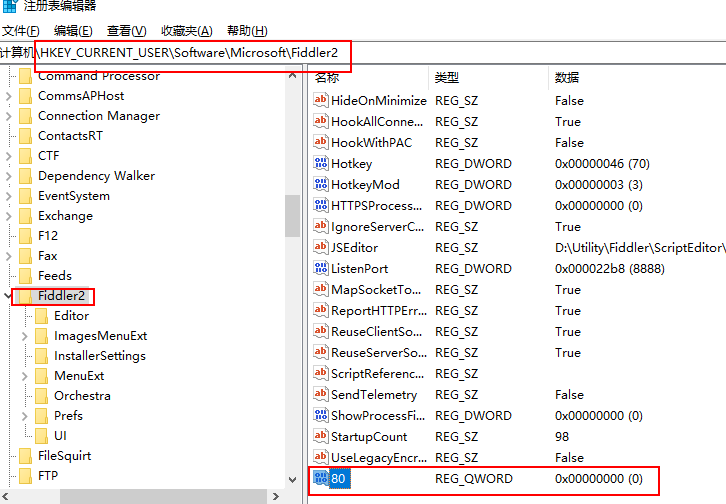Open the 收藏夹(A) menu
The width and height of the screenshot is (726, 504).
[x=187, y=31]
